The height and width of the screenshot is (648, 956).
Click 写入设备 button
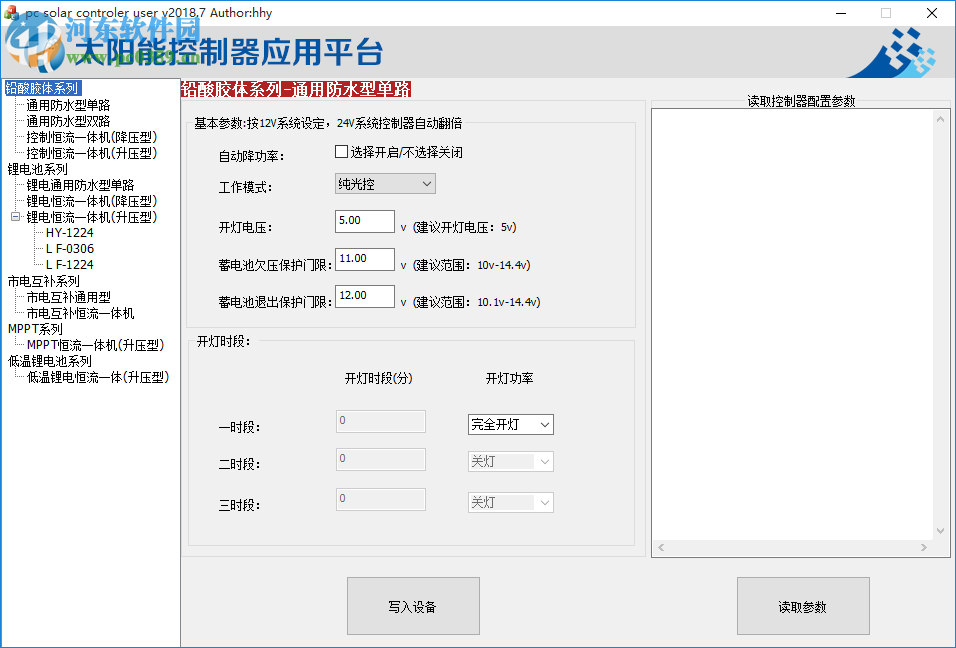pos(413,606)
